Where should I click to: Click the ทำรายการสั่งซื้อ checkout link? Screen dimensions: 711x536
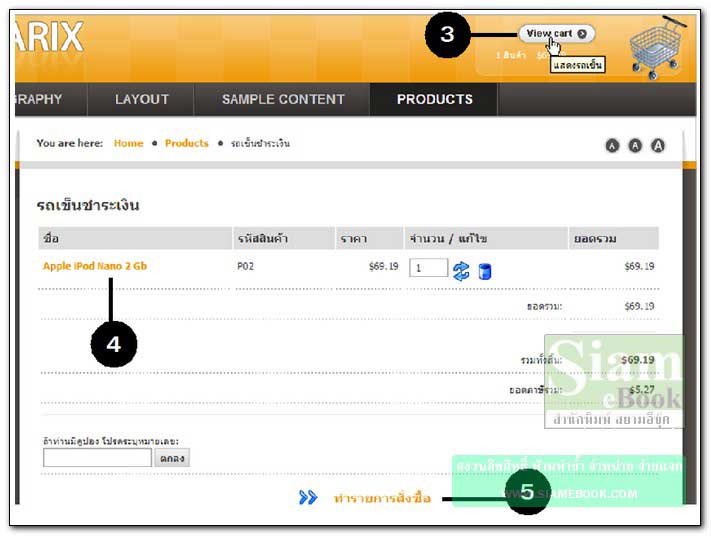coord(382,498)
